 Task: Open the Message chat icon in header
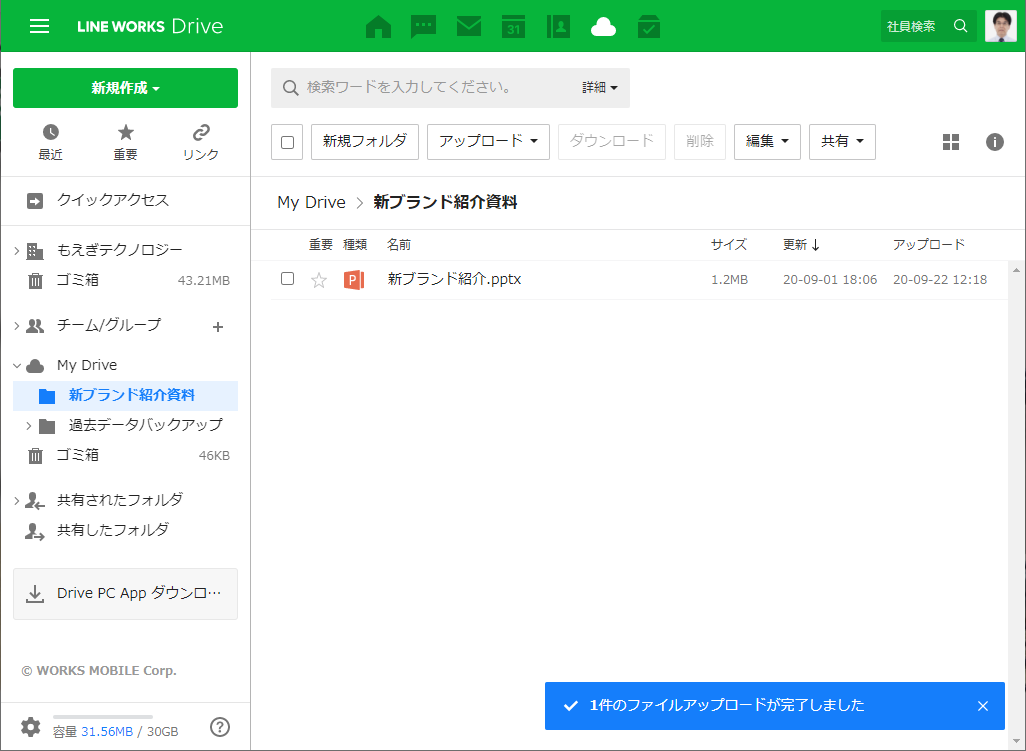(424, 27)
